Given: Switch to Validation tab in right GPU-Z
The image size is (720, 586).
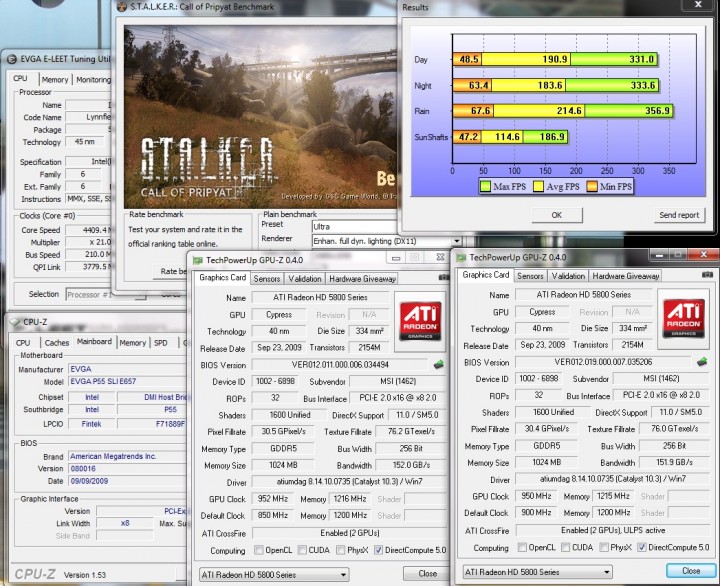Looking at the screenshot, I should tap(568, 276).
